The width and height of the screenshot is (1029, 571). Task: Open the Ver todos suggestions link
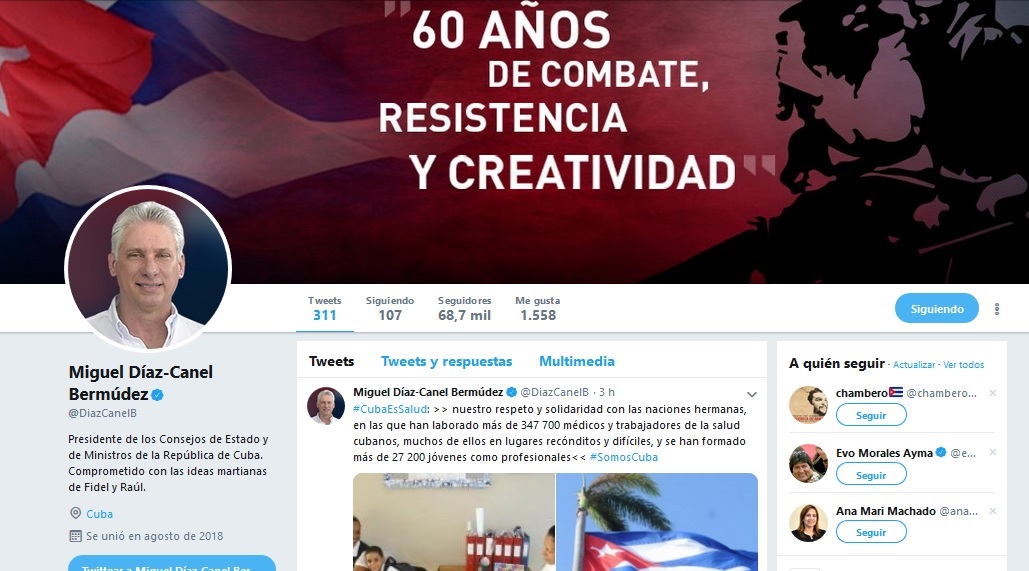(x=963, y=365)
